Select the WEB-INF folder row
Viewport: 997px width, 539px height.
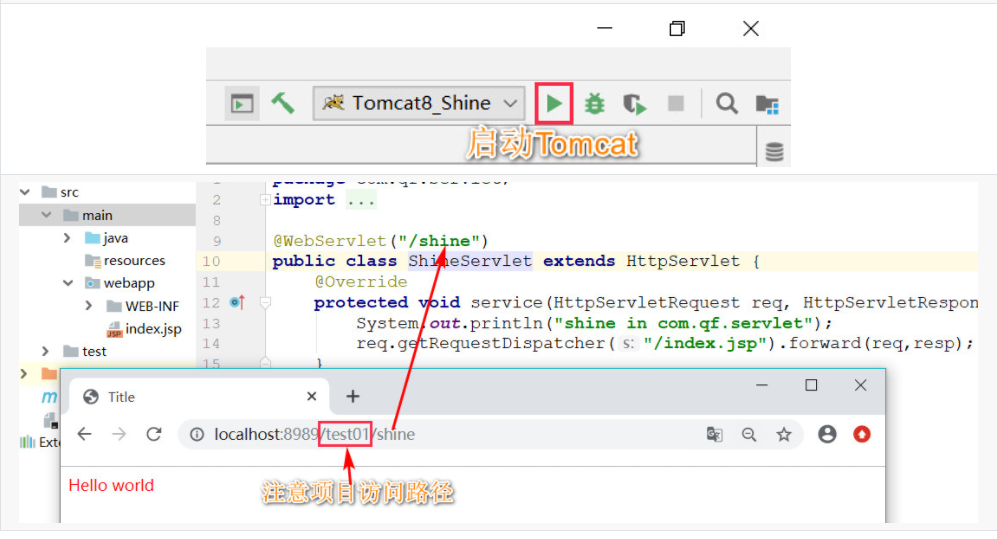[x=142, y=306]
